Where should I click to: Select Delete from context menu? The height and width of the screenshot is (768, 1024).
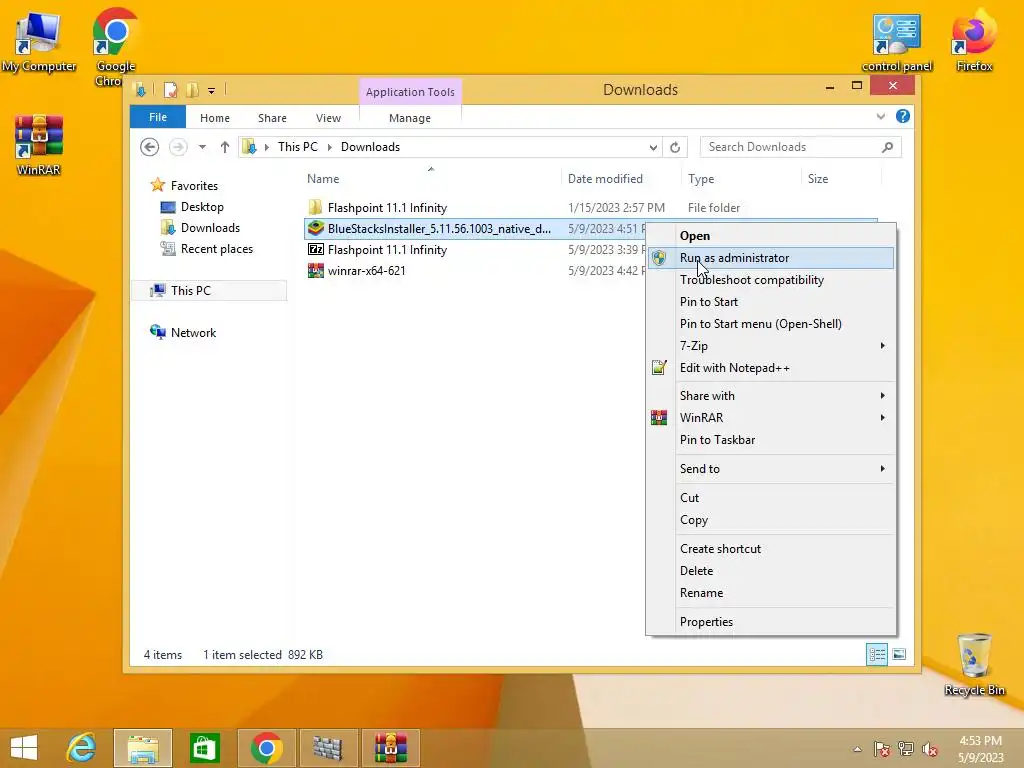coord(771,571)
